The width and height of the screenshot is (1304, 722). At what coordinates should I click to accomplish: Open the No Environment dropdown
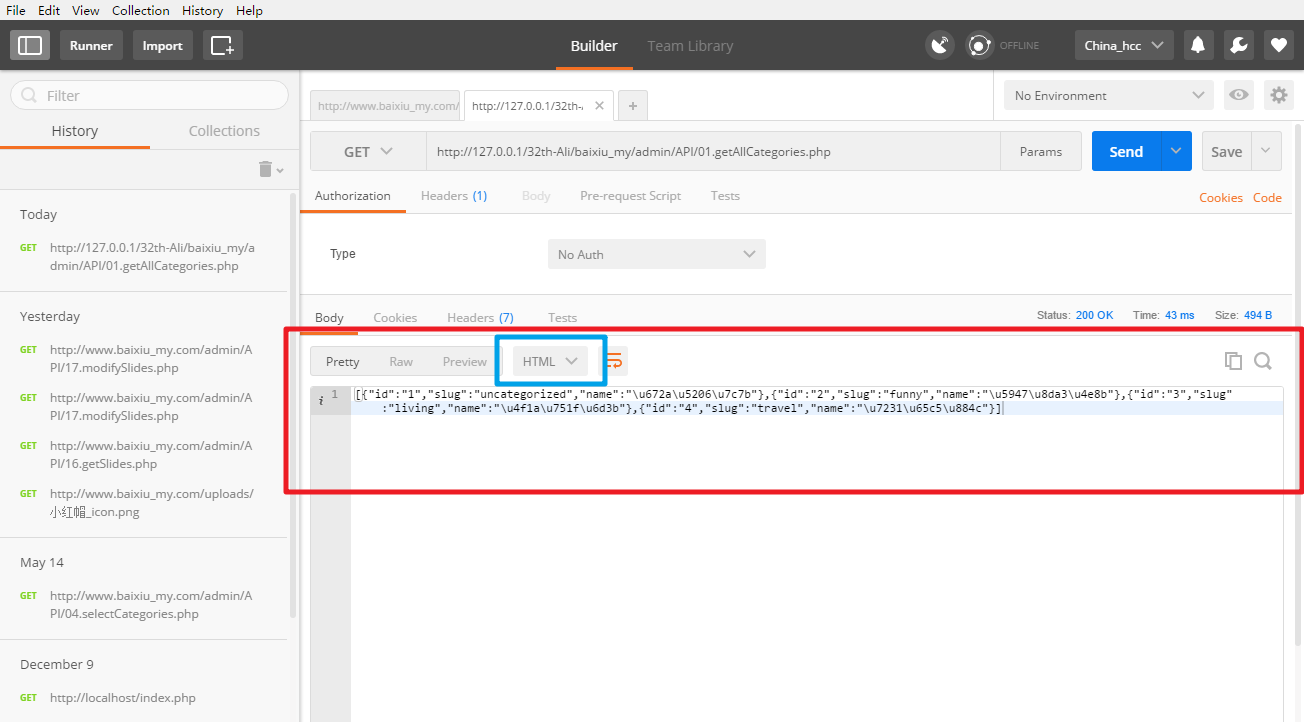pos(1106,95)
